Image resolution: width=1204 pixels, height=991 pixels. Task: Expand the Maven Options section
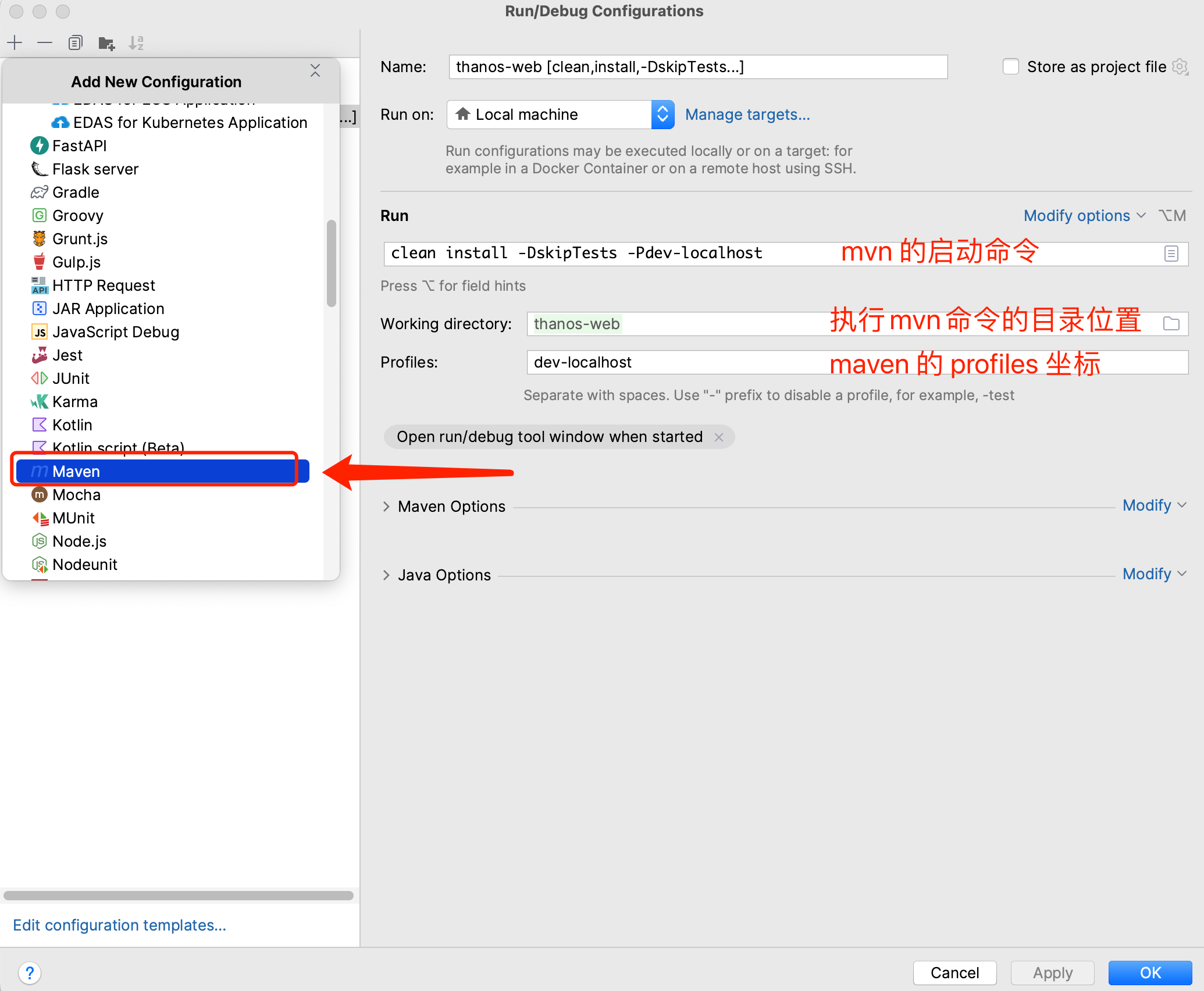tap(386, 507)
